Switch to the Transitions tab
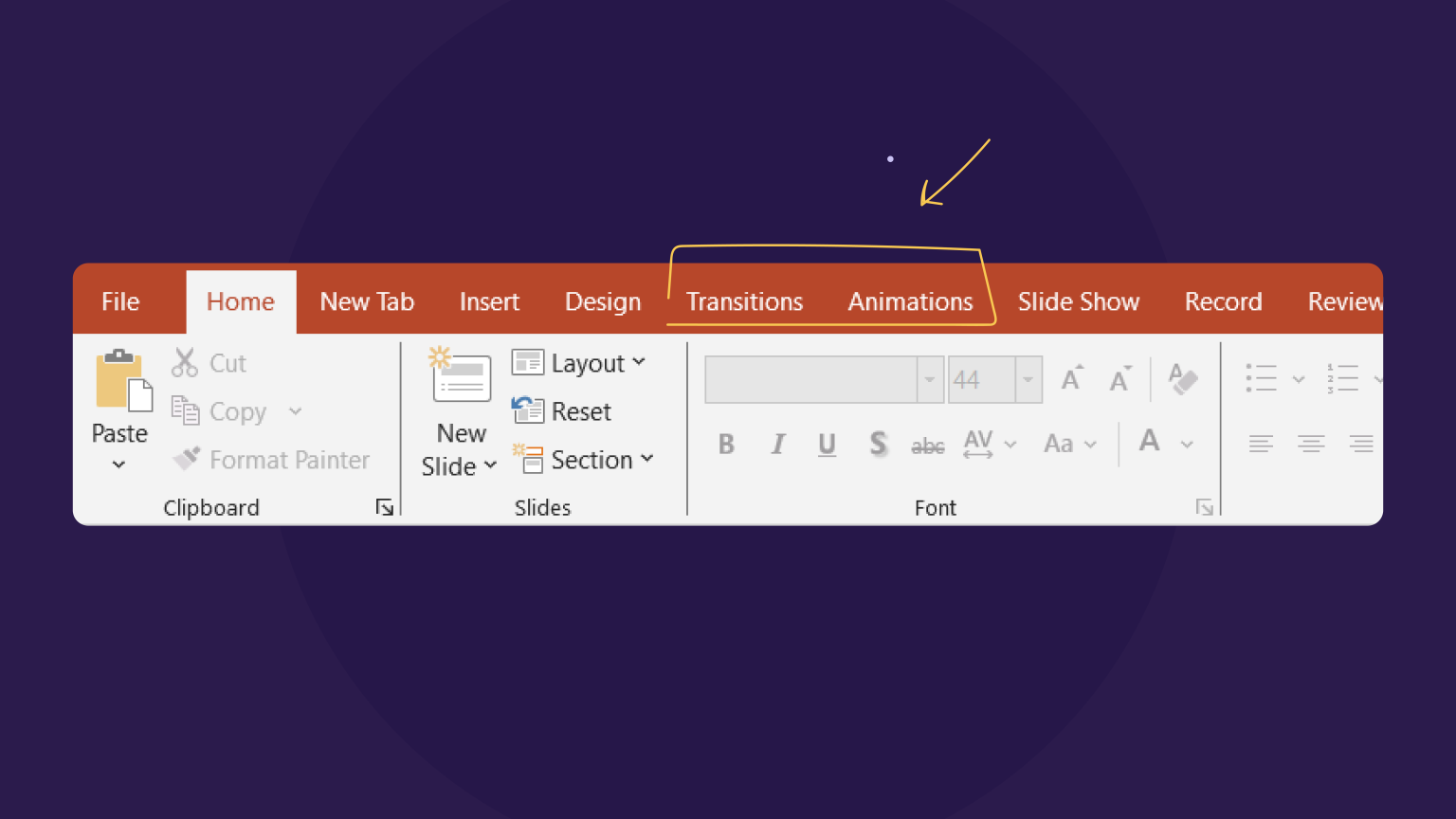 click(x=744, y=301)
